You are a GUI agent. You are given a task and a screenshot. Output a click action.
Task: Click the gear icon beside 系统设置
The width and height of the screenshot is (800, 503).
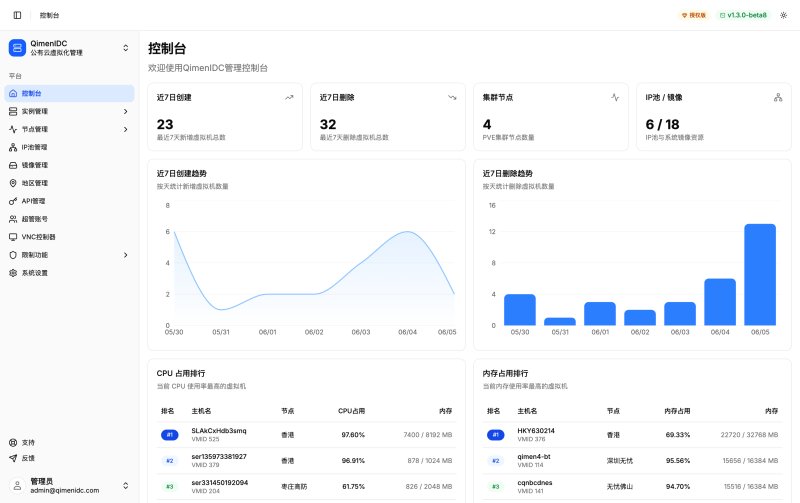tap(13, 273)
